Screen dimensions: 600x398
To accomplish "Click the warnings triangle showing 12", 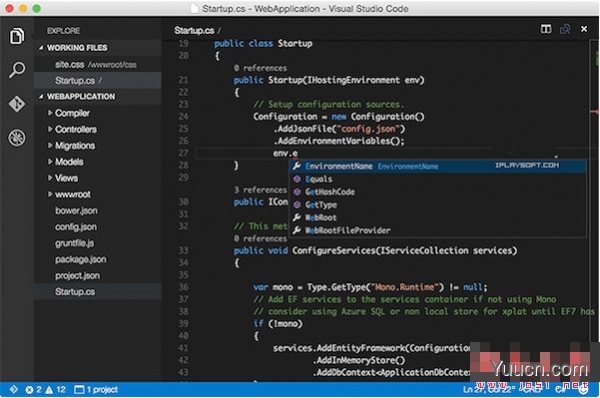I will pyautogui.click(x=49, y=390).
